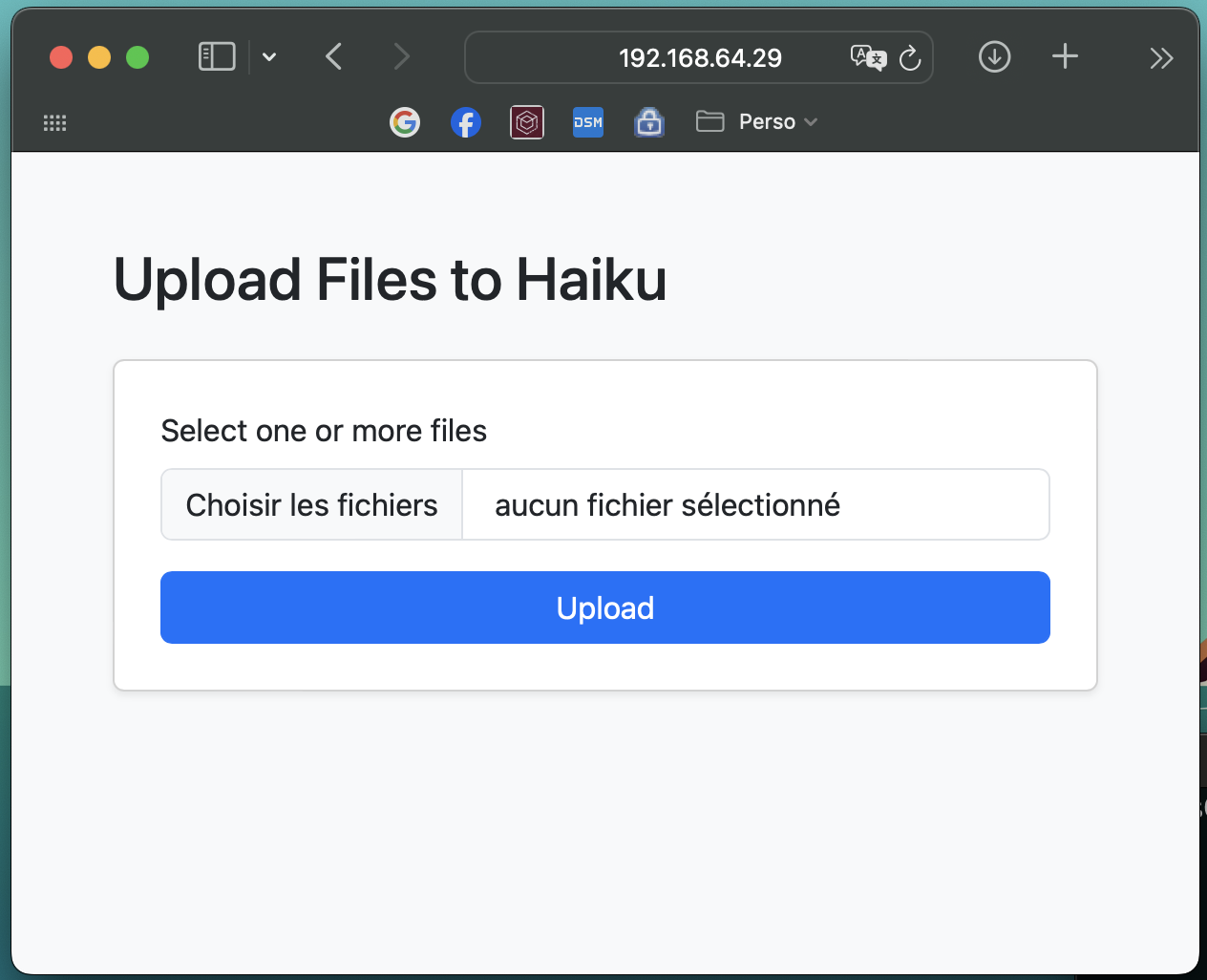The width and height of the screenshot is (1207, 980).
Task: Open the Google bookmark
Action: click(405, 122)
